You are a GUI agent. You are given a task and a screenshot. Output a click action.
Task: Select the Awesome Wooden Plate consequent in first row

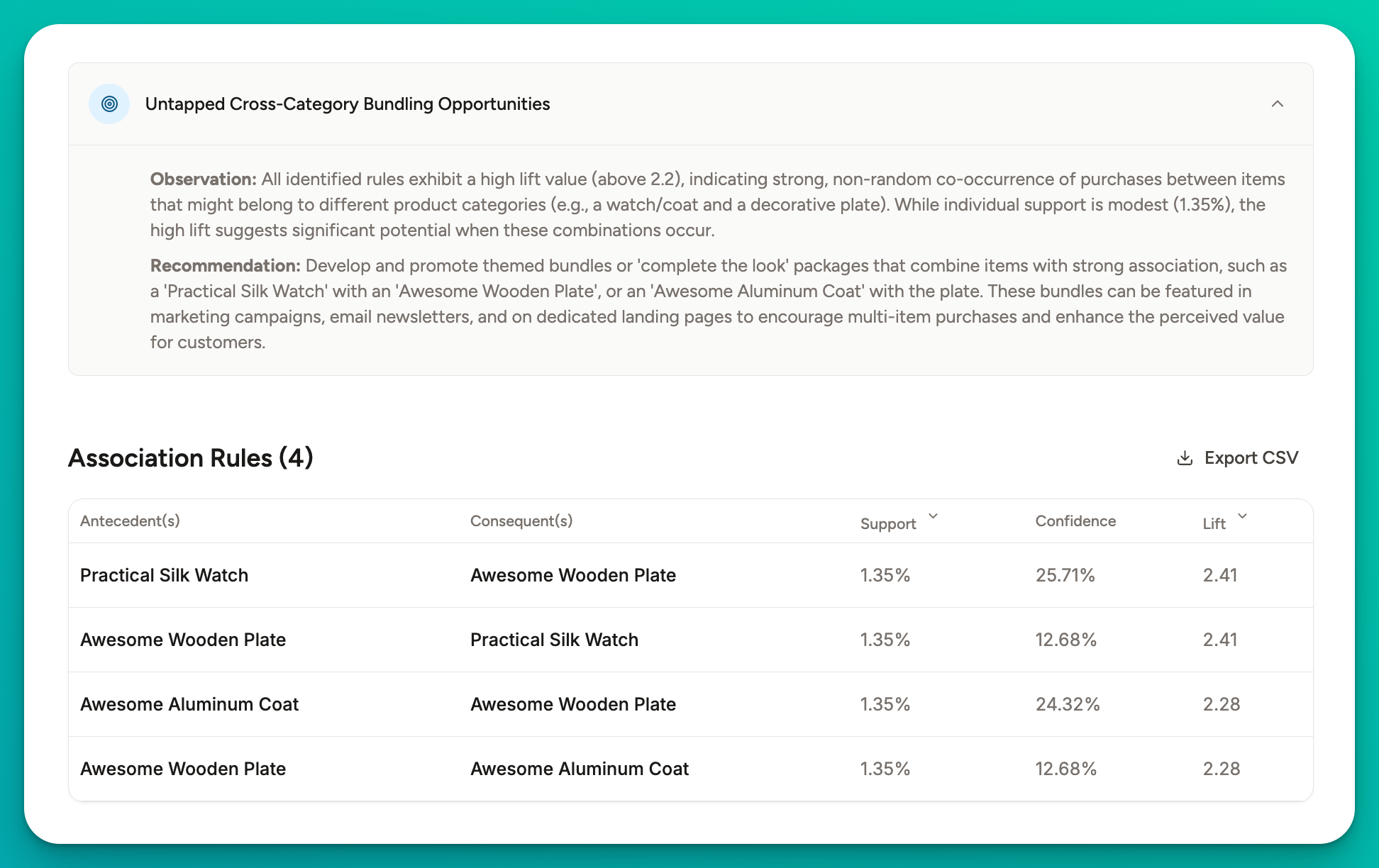(x=572, y=575)
